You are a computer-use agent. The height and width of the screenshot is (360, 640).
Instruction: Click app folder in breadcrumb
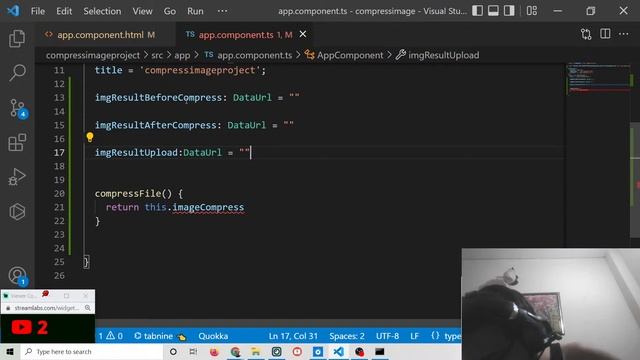click(182, 55)
